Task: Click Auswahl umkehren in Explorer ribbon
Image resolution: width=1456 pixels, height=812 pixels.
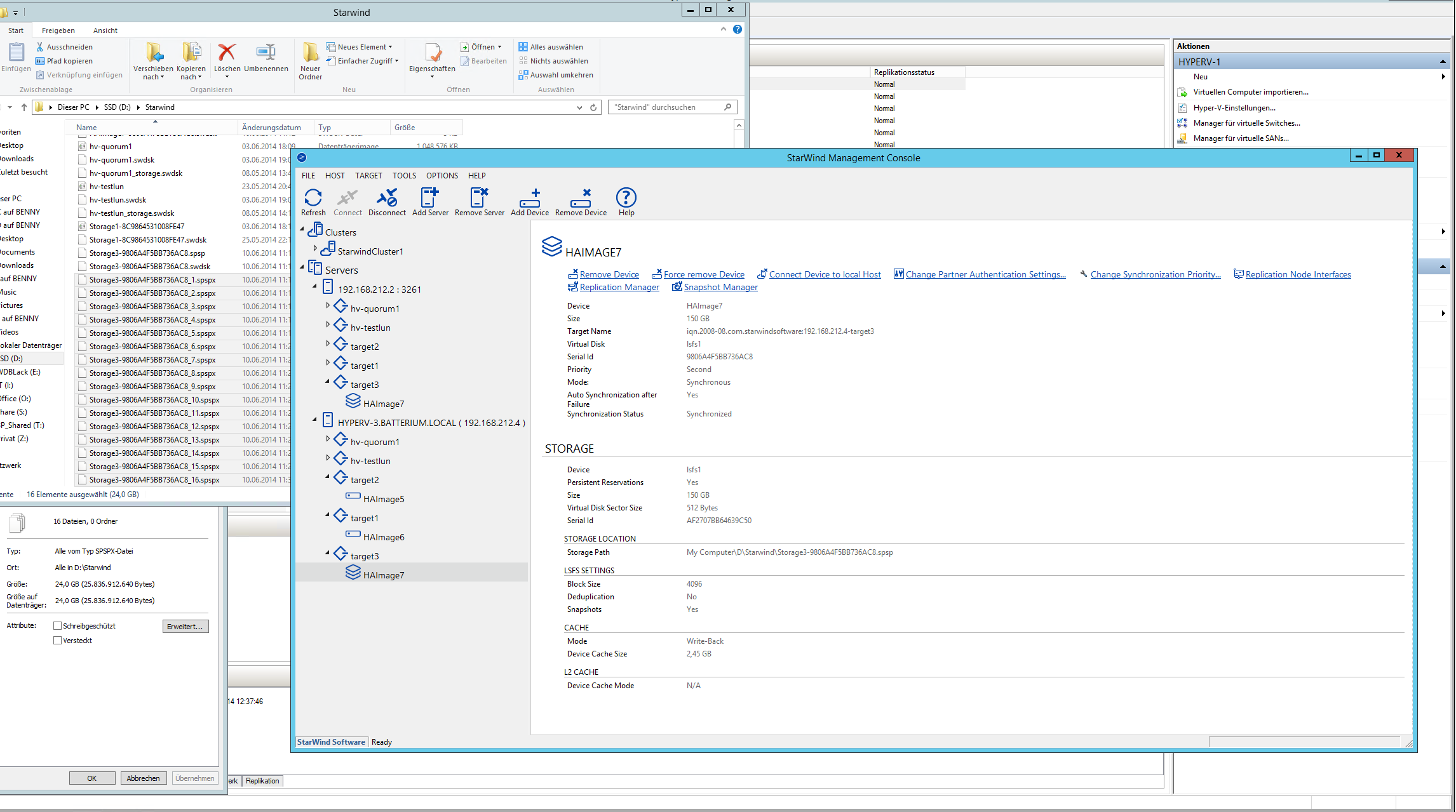Action: click(556, 75)
